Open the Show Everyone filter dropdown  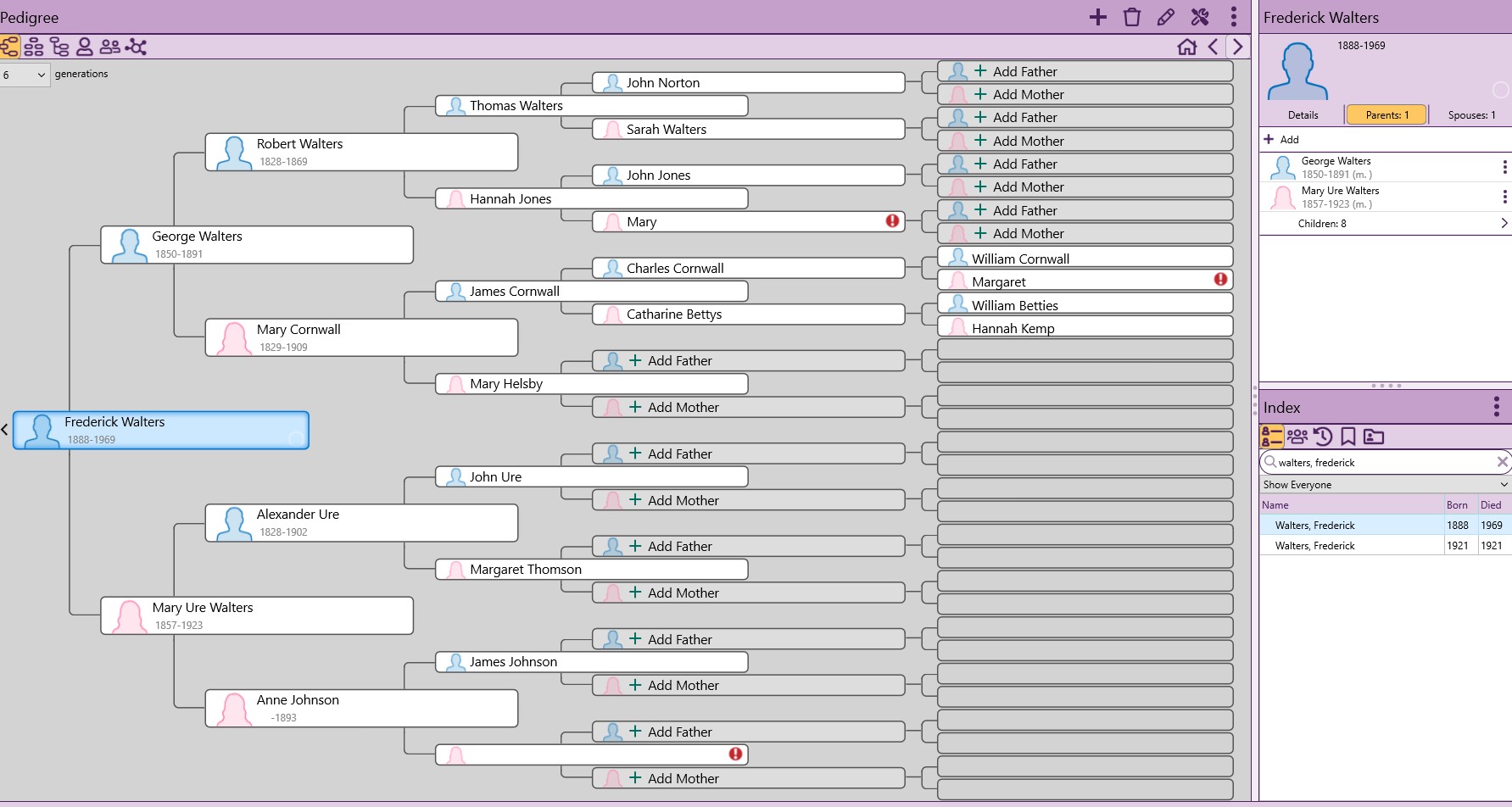tap(1386, 485)
